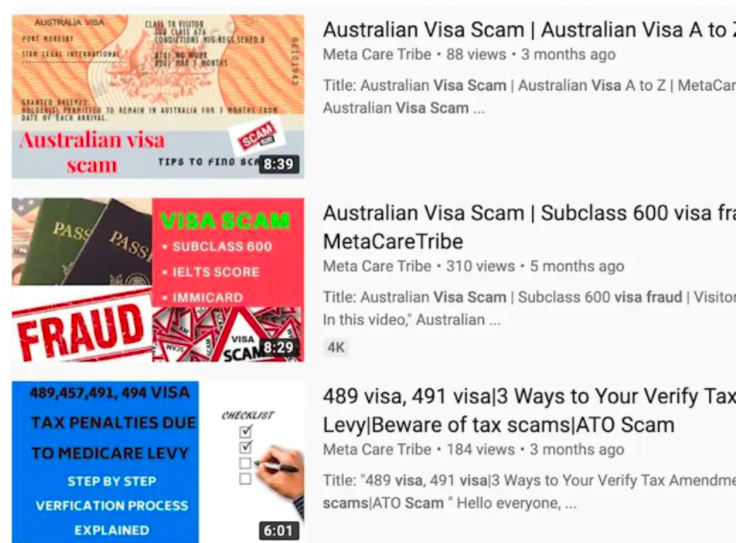Viewport: 742px width, 543px height.
Task: Visit Meta Care Tribe channel, 184 views video
Action: 377,449
